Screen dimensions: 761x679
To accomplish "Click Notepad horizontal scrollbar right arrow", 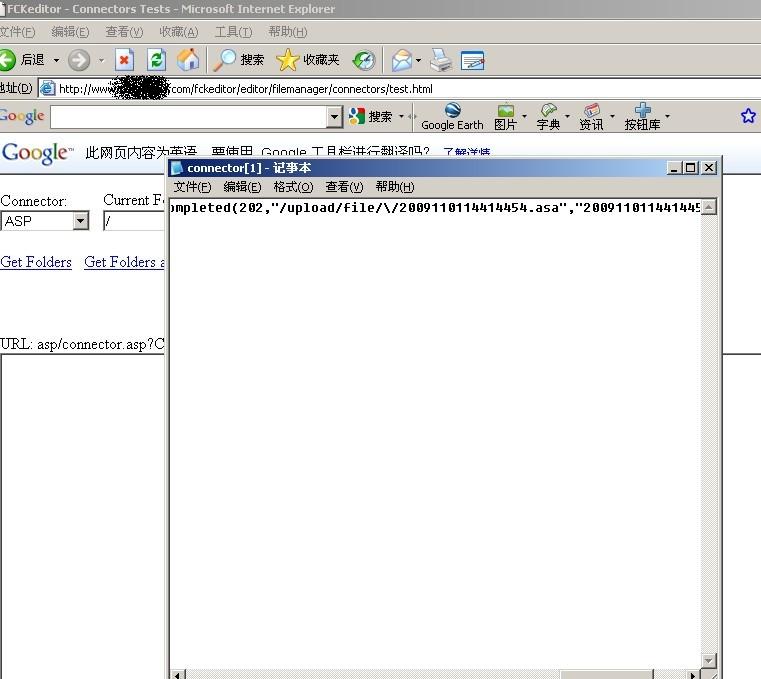I will click(x=695, y=674).
